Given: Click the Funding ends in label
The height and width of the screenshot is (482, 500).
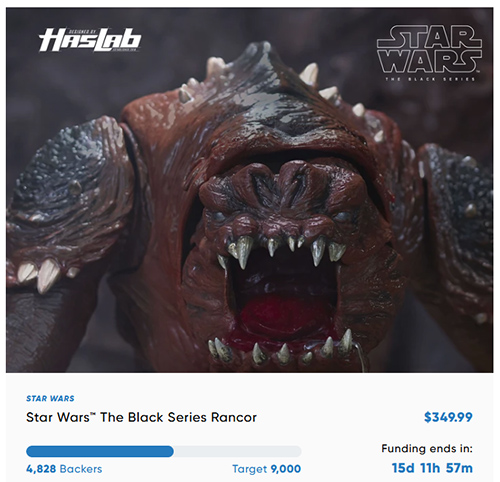Looking at the screenshot, I should [427, 449].
